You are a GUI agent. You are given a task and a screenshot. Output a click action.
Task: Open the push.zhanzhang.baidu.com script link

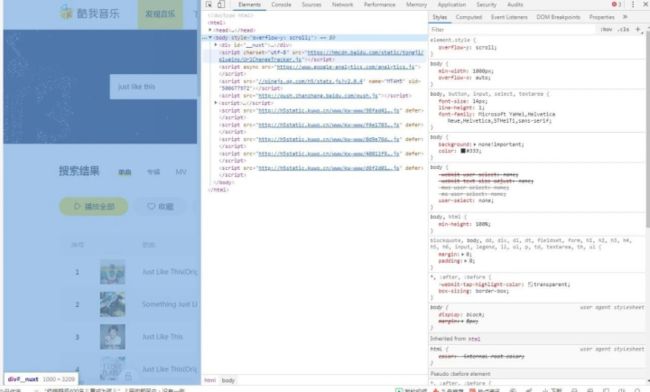[318, 95]
